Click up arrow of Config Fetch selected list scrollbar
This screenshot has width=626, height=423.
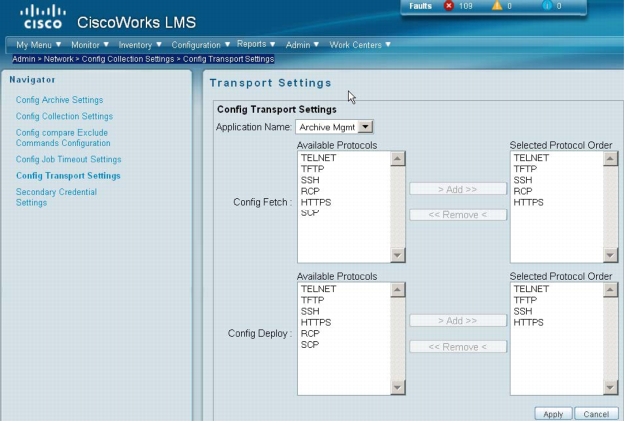pos(610,159)
